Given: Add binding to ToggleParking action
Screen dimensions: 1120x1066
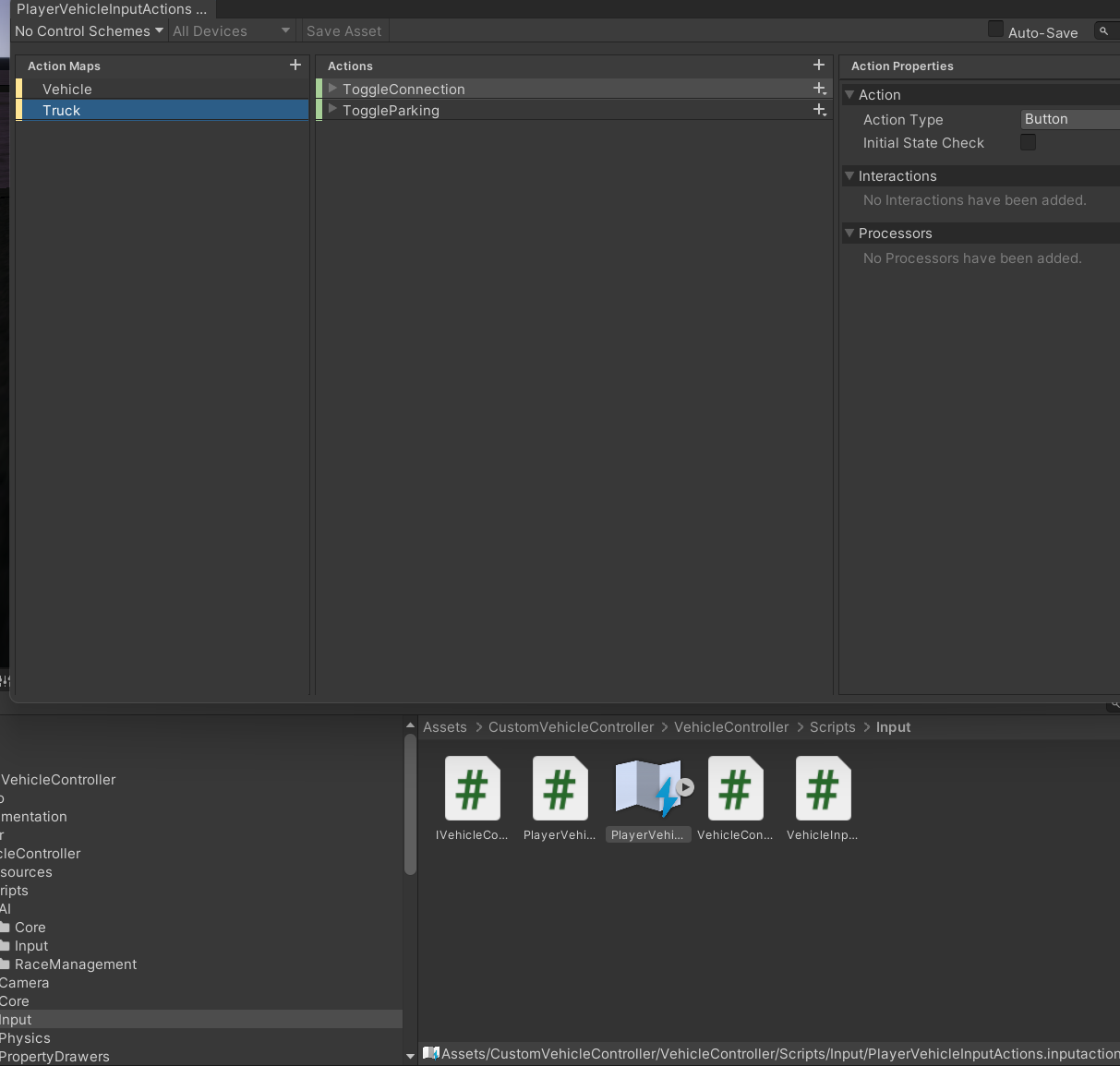Looking at the screenshot, I should point(819,110).
